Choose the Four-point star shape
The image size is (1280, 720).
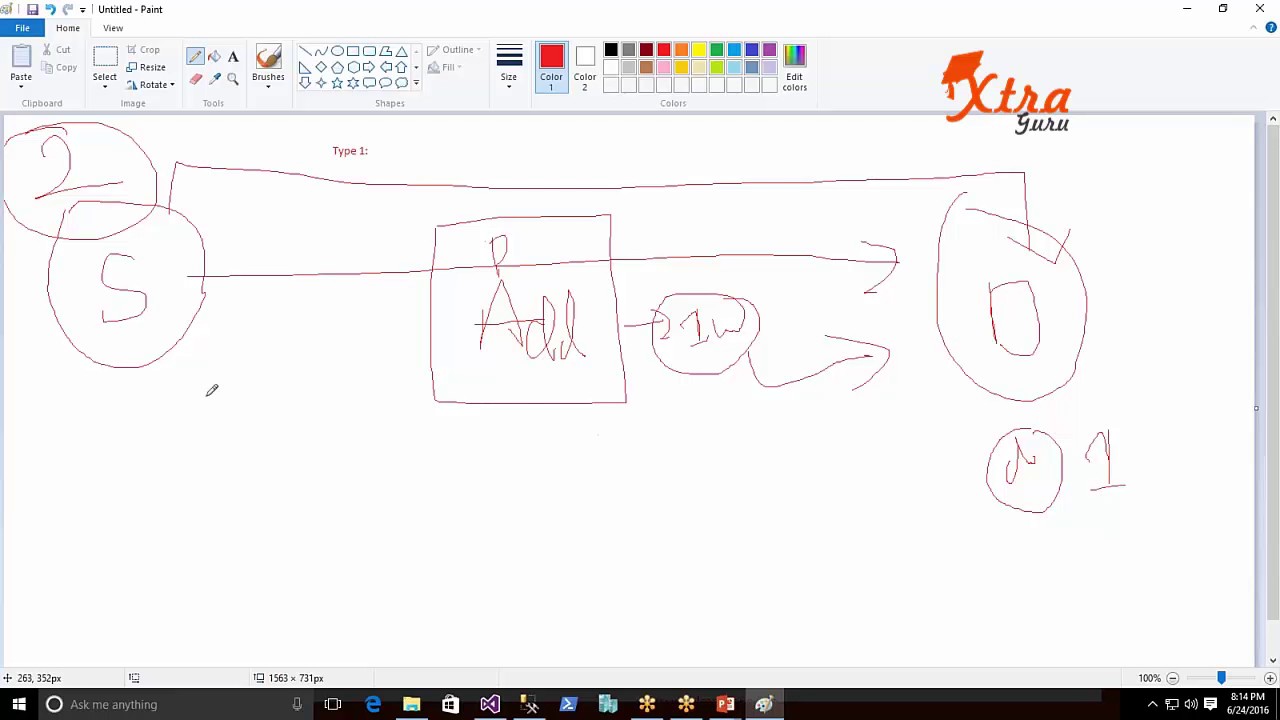pos(321,83)
